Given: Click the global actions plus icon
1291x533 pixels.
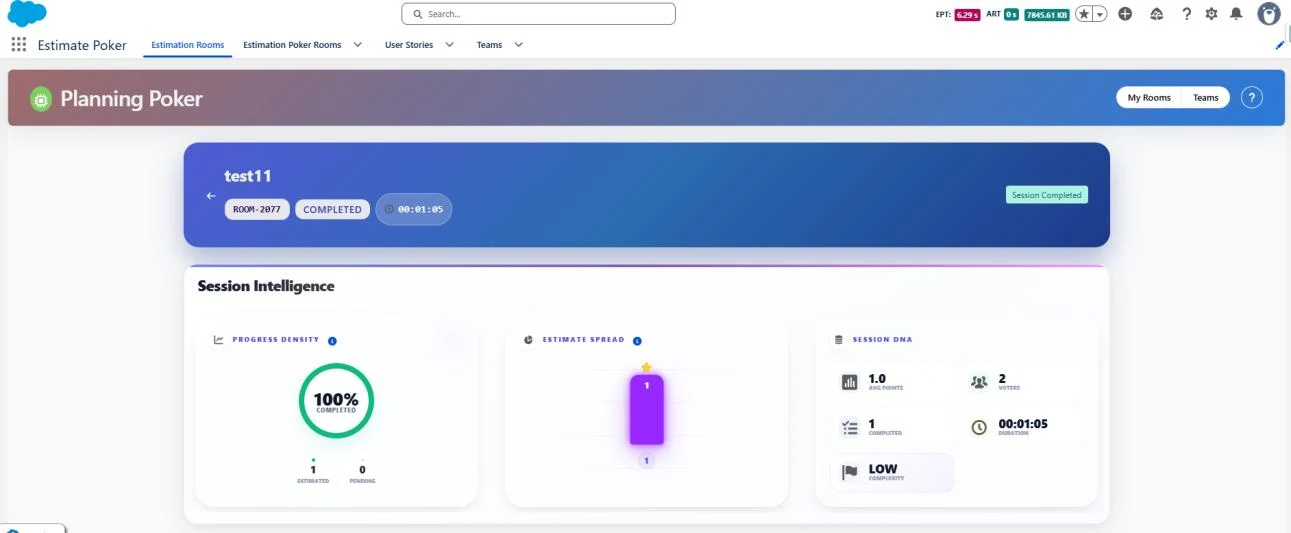Looking at the screenshot, I should (x=1125, y=14).
